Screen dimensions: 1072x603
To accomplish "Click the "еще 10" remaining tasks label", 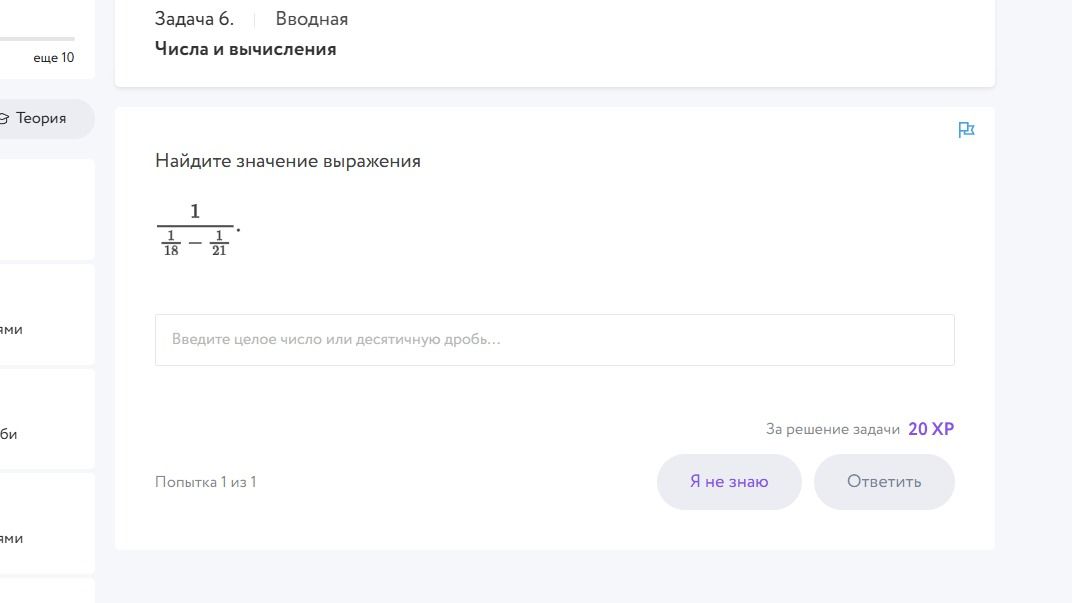I will coord(53,58).
